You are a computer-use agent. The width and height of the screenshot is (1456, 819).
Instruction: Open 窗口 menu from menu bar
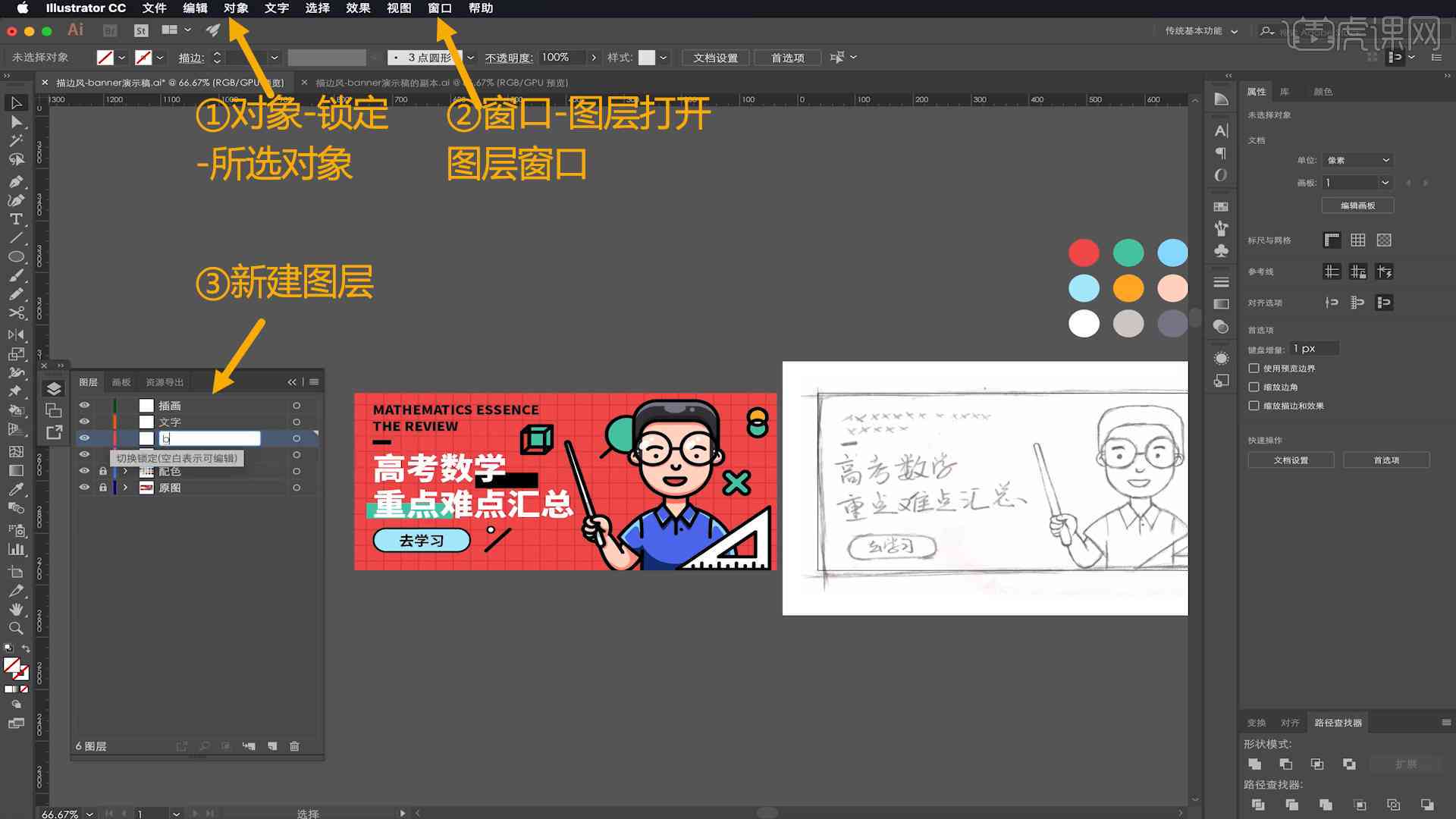(x=440, y=8)
